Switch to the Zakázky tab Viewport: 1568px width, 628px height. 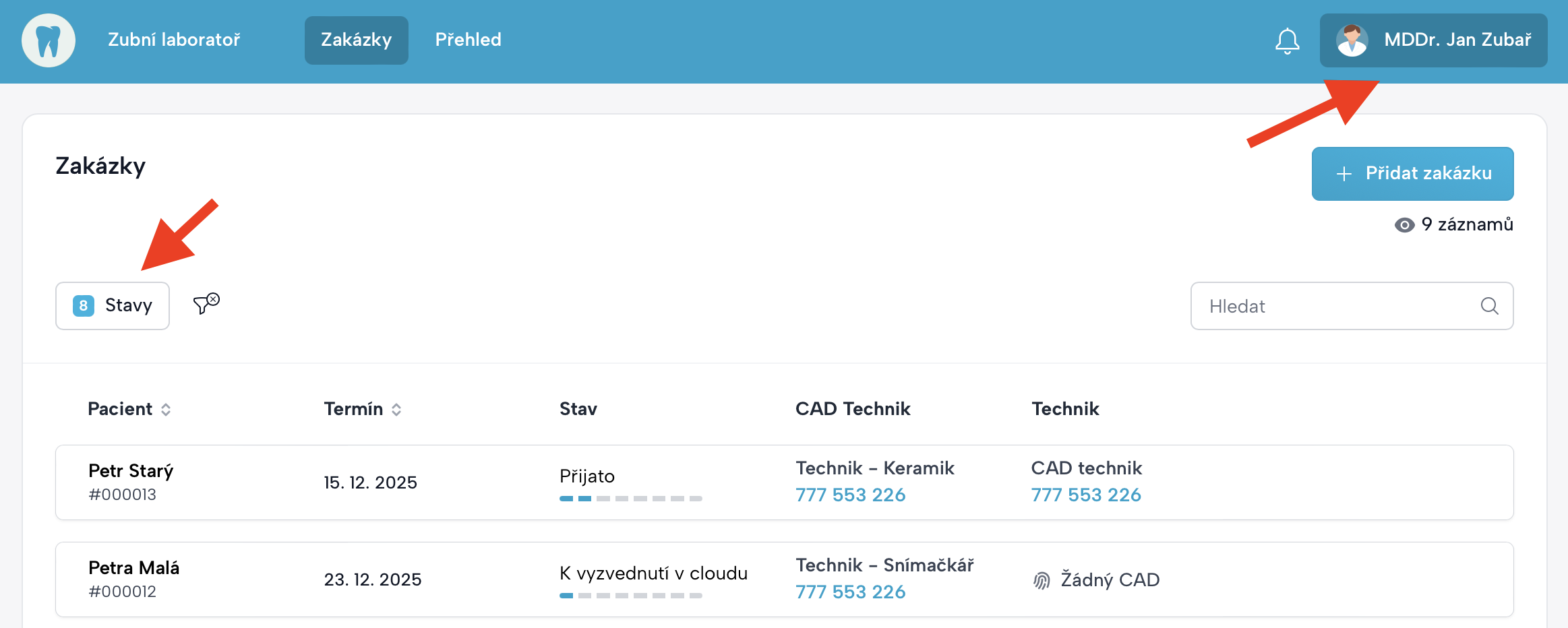tap(356, 40)
